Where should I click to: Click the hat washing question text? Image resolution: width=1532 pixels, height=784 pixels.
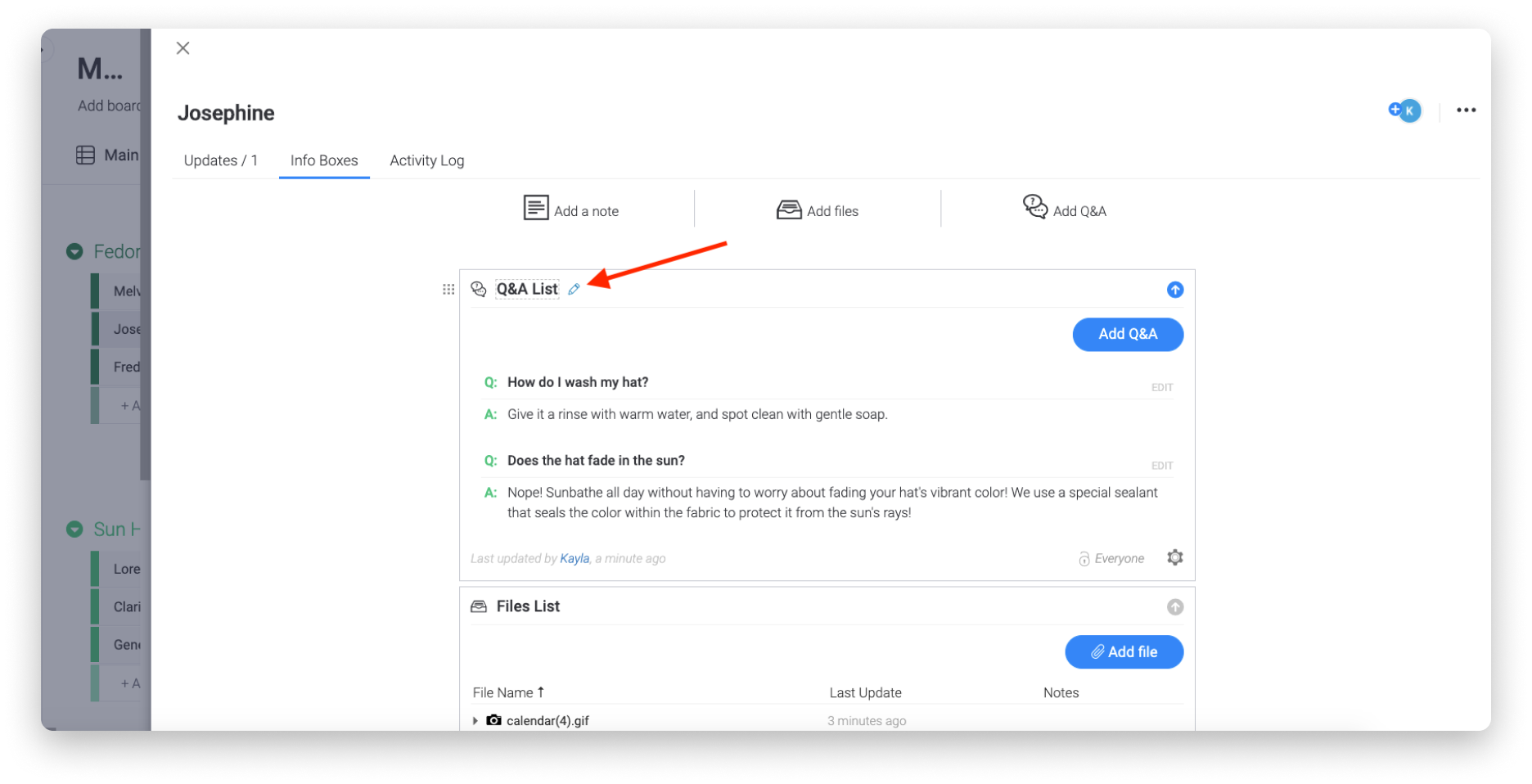pyautogui.click(x=577, y=382)
